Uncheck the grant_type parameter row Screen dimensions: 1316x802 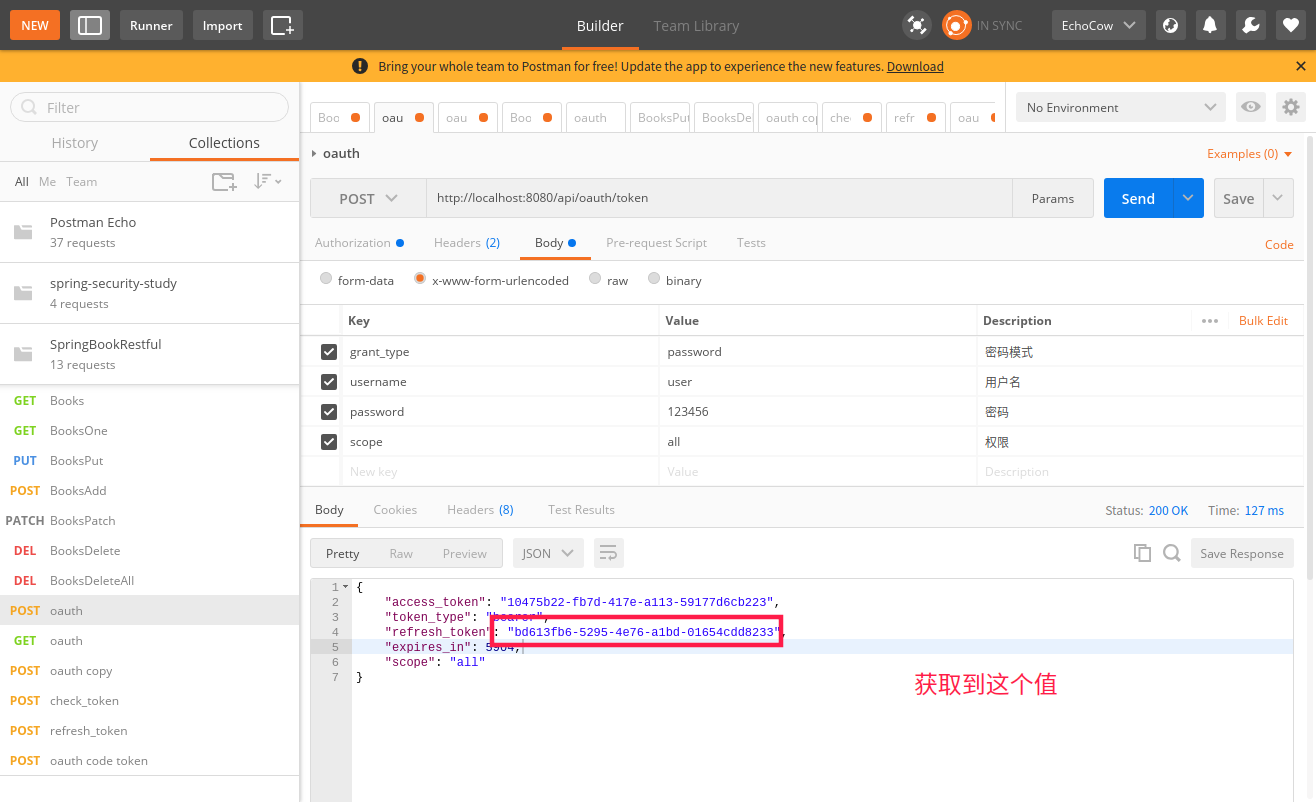[x=328, y=352]
